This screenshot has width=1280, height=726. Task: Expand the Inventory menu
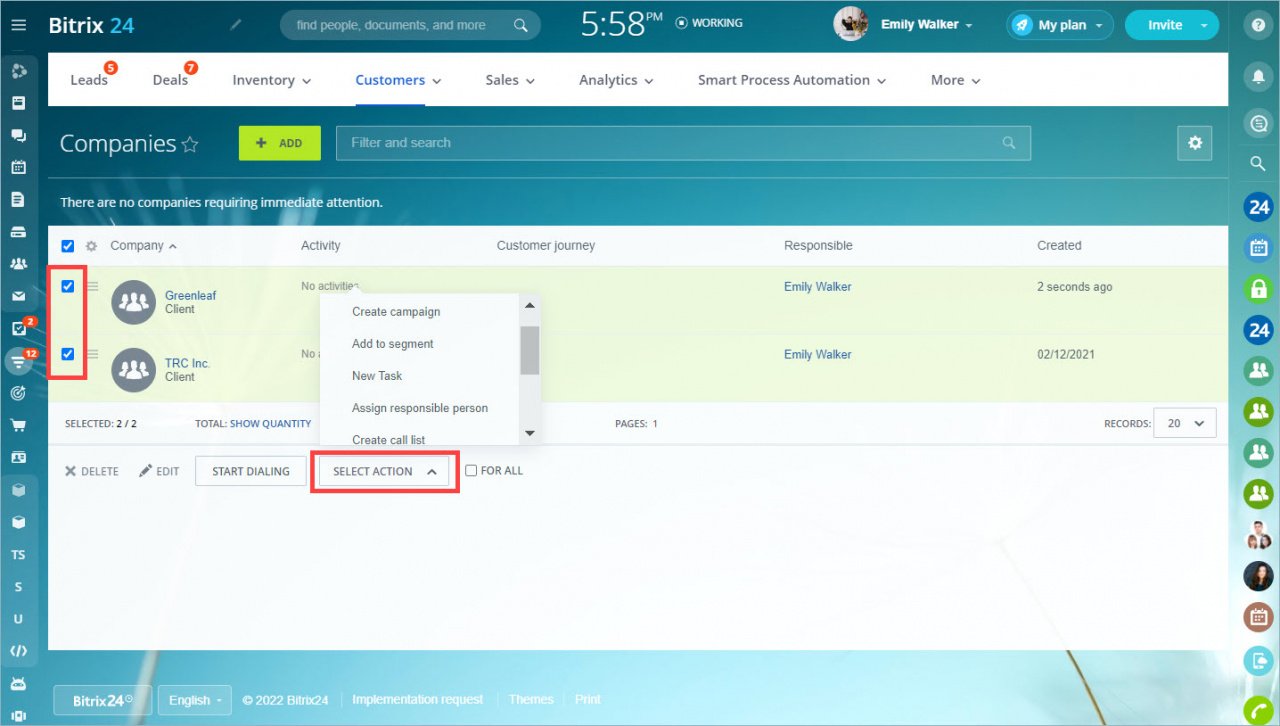click(x=272, y=80)
